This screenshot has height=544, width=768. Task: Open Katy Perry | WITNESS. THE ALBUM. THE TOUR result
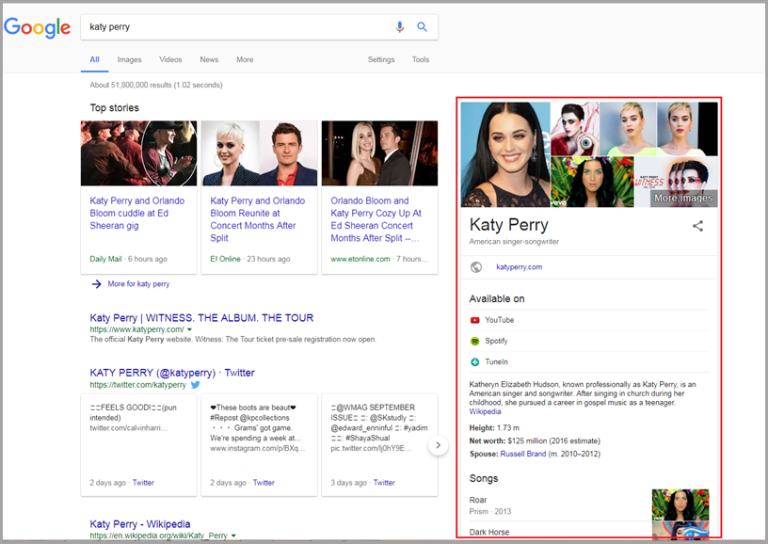click(x=201, y=318)
